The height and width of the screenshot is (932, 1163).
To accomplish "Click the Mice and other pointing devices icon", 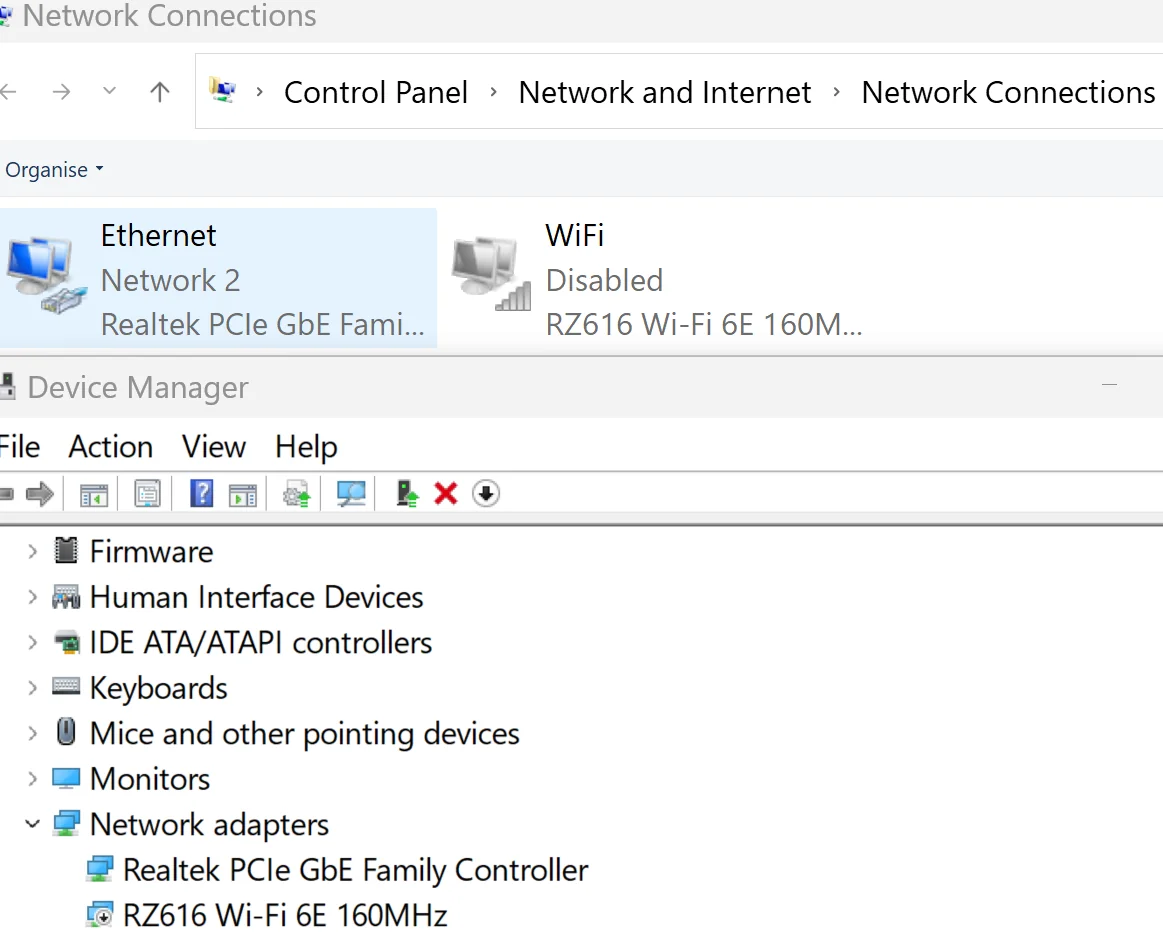I will [66, 733].
